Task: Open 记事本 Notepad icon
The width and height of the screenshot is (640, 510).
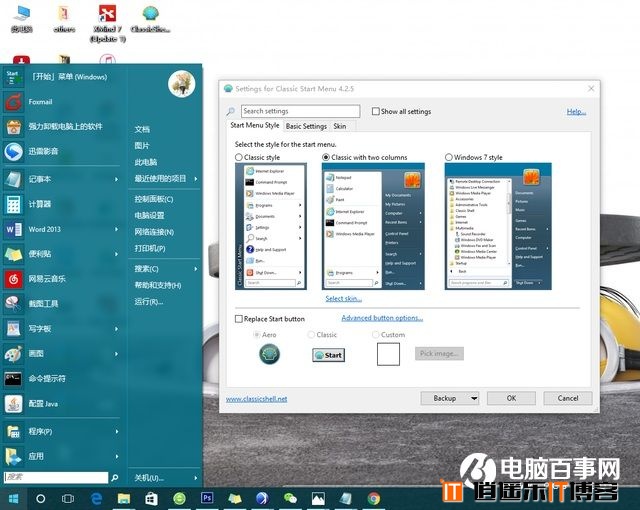Action: [14, 179]
